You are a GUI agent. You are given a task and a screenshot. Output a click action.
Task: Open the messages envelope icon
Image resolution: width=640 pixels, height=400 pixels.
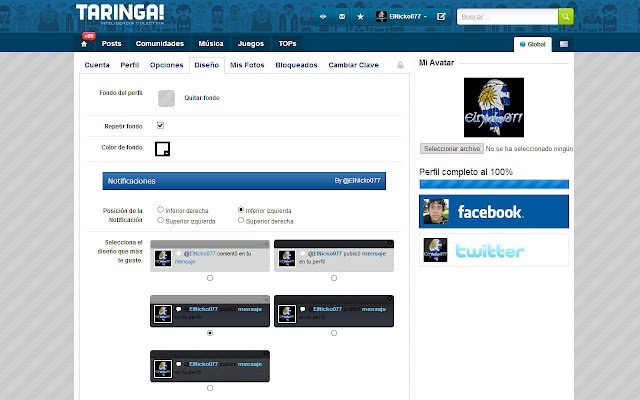(342, 17)
